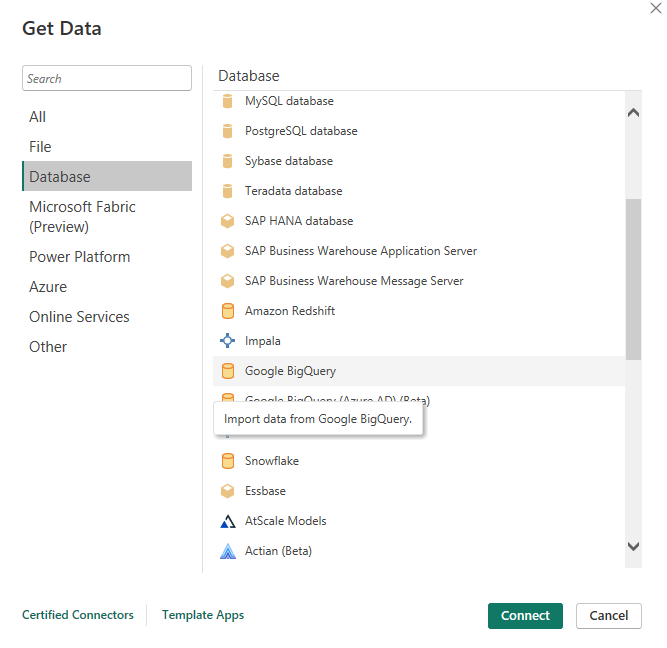Select the All category
The height and width of the screenshot is (648, 667).
tap(107, 117)
